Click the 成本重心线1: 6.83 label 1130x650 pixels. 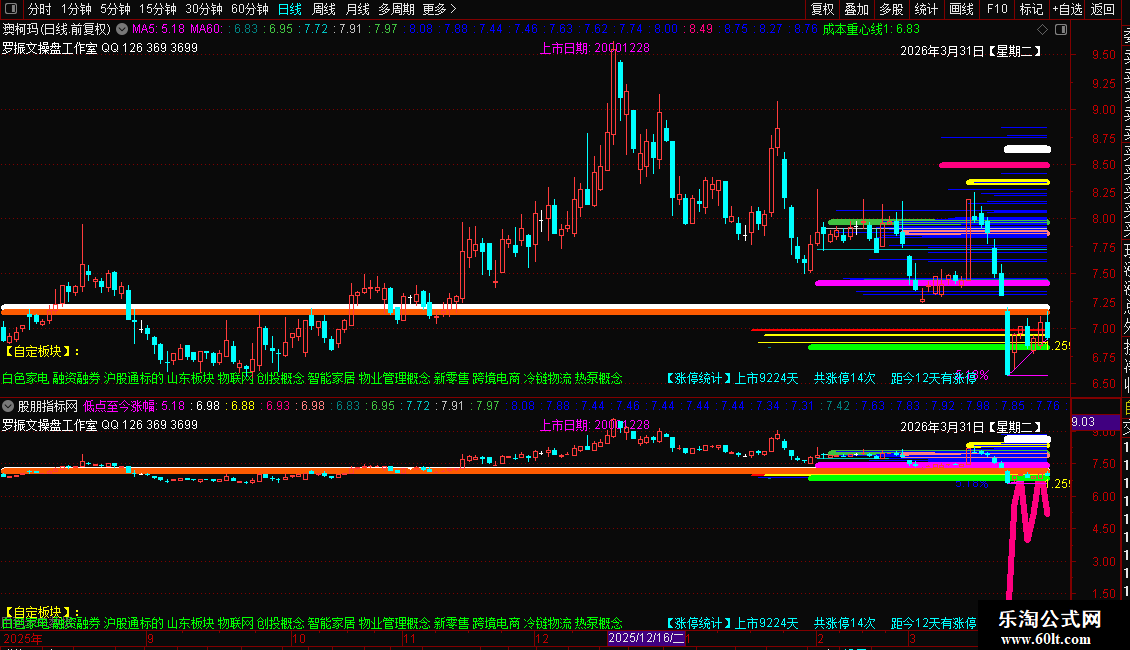[871, 29]
